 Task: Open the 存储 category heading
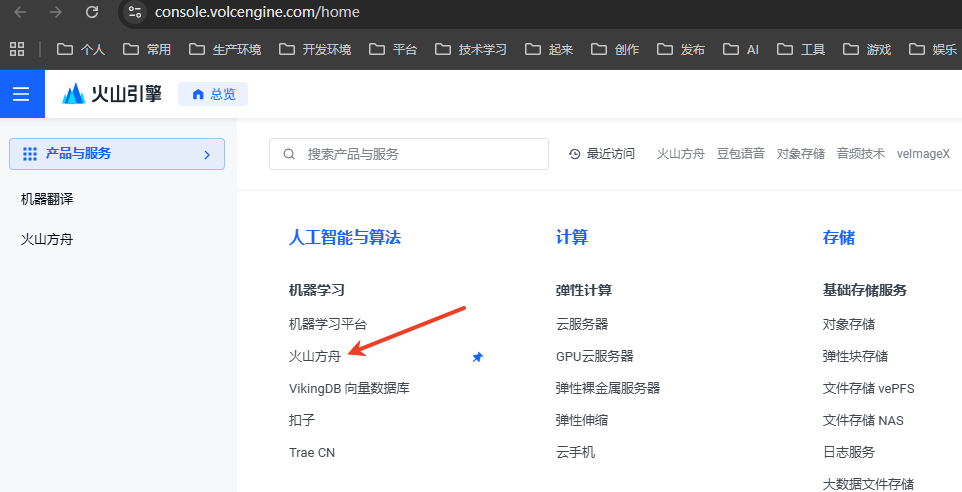click(839, 237)
